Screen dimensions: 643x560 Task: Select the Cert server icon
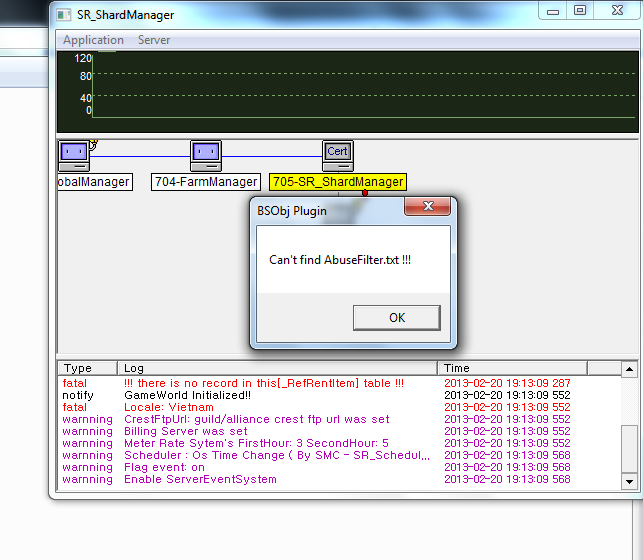click(337, 156)
